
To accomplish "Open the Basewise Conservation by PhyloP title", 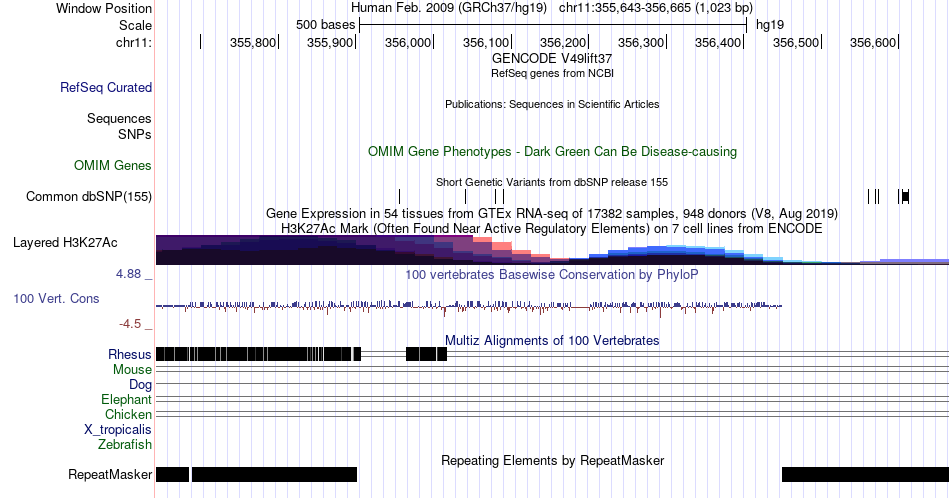I will point(552,274).
